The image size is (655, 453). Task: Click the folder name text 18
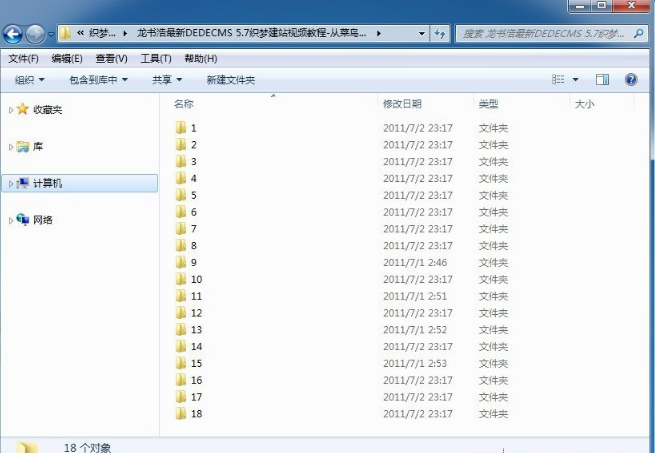[196, 414]
